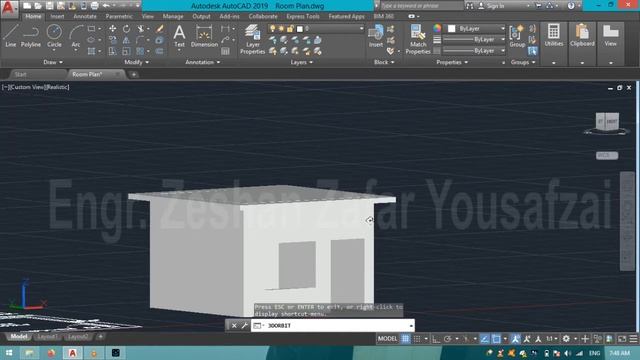This screenshot has width=640, height=360.
Task: Open the Layer Properties manager
Action: (252, 39)
